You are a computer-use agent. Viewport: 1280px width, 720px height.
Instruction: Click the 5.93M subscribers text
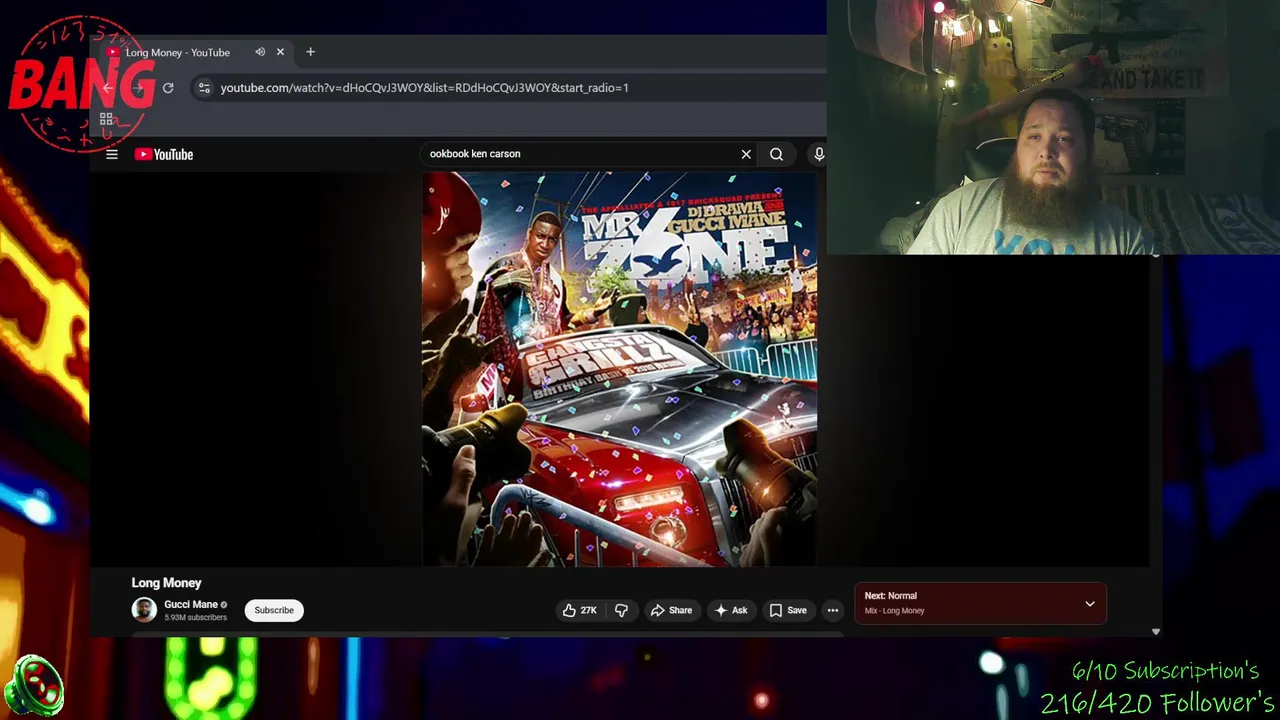195,618
